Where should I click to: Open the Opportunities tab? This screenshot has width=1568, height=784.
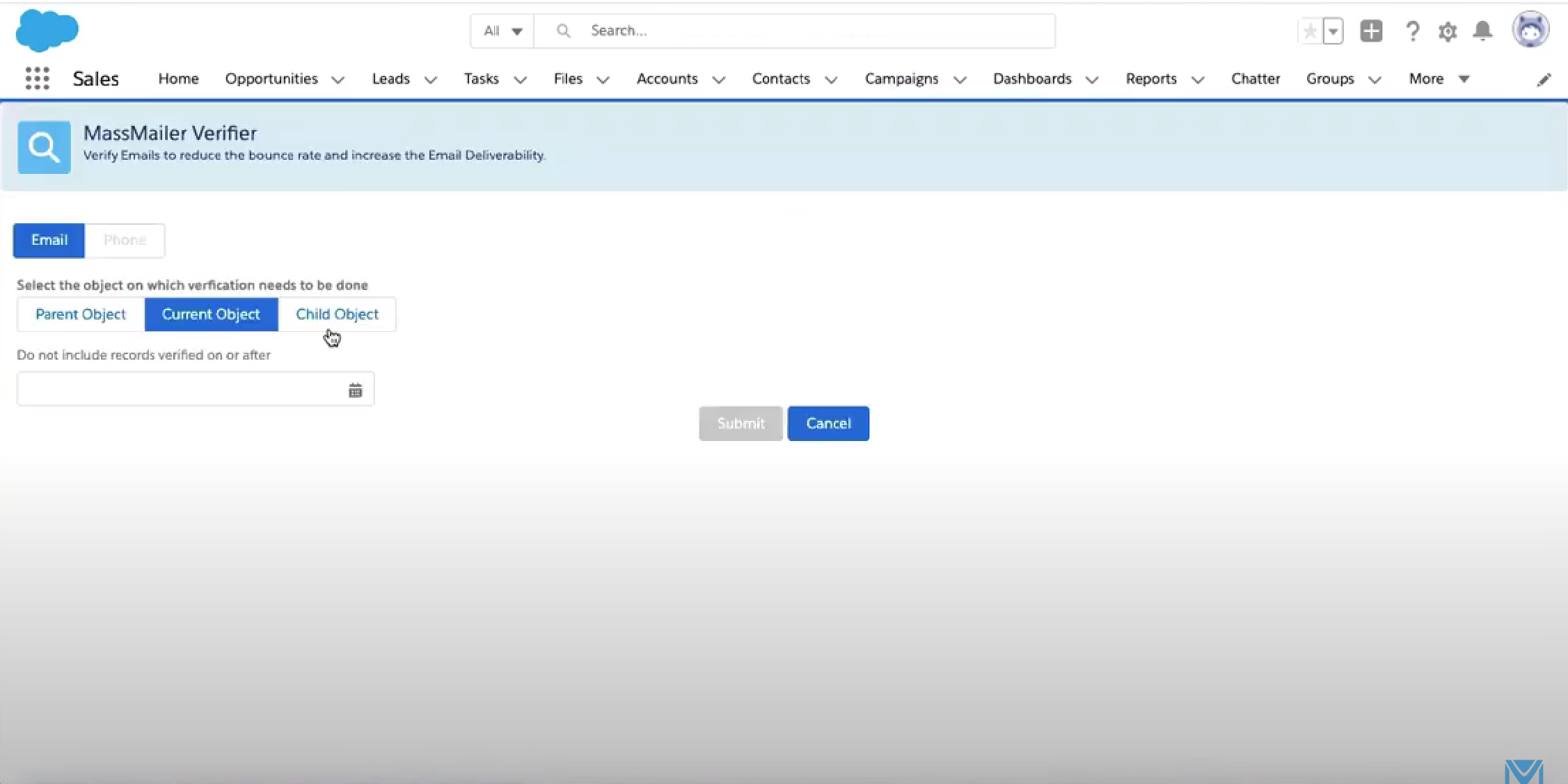point(271,79)
